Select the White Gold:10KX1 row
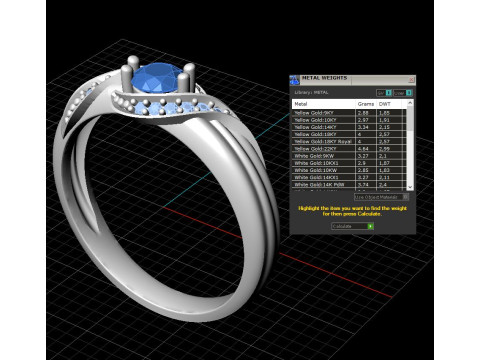Screen dimensions: 480x360 tap(349, 163)
